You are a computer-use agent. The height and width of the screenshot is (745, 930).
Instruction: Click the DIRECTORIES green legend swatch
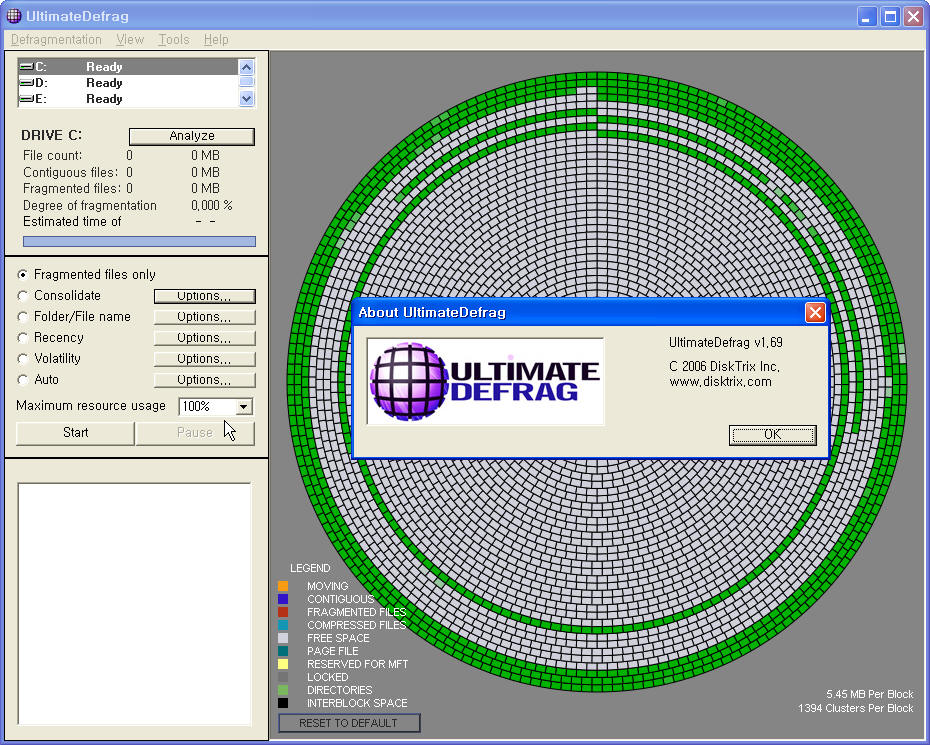pos(283,690)
